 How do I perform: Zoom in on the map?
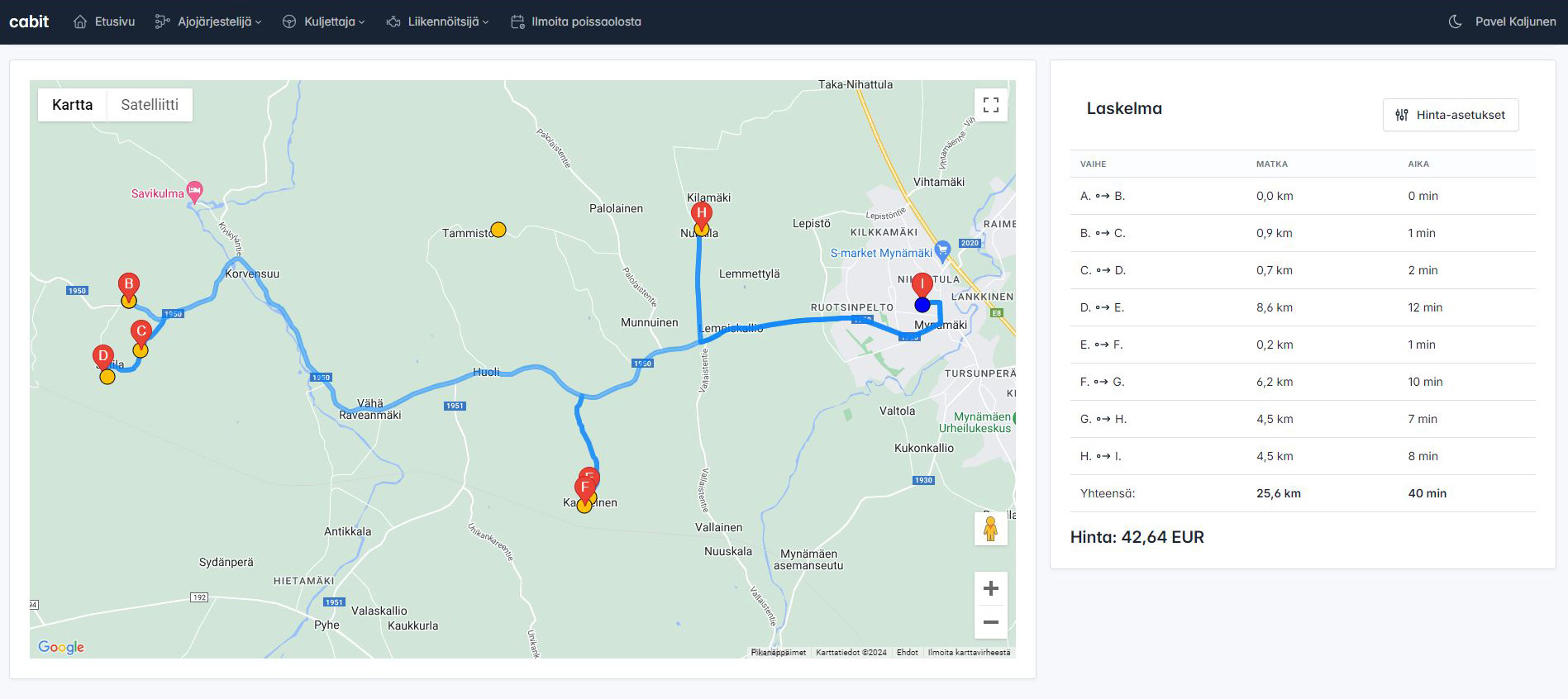990,588
